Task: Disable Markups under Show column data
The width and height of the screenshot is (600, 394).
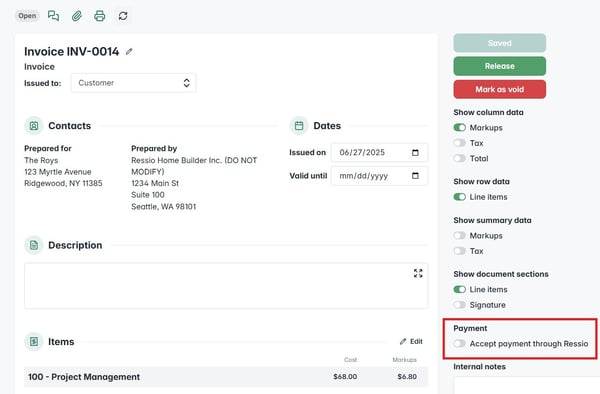Action: (x=460, y=127)
